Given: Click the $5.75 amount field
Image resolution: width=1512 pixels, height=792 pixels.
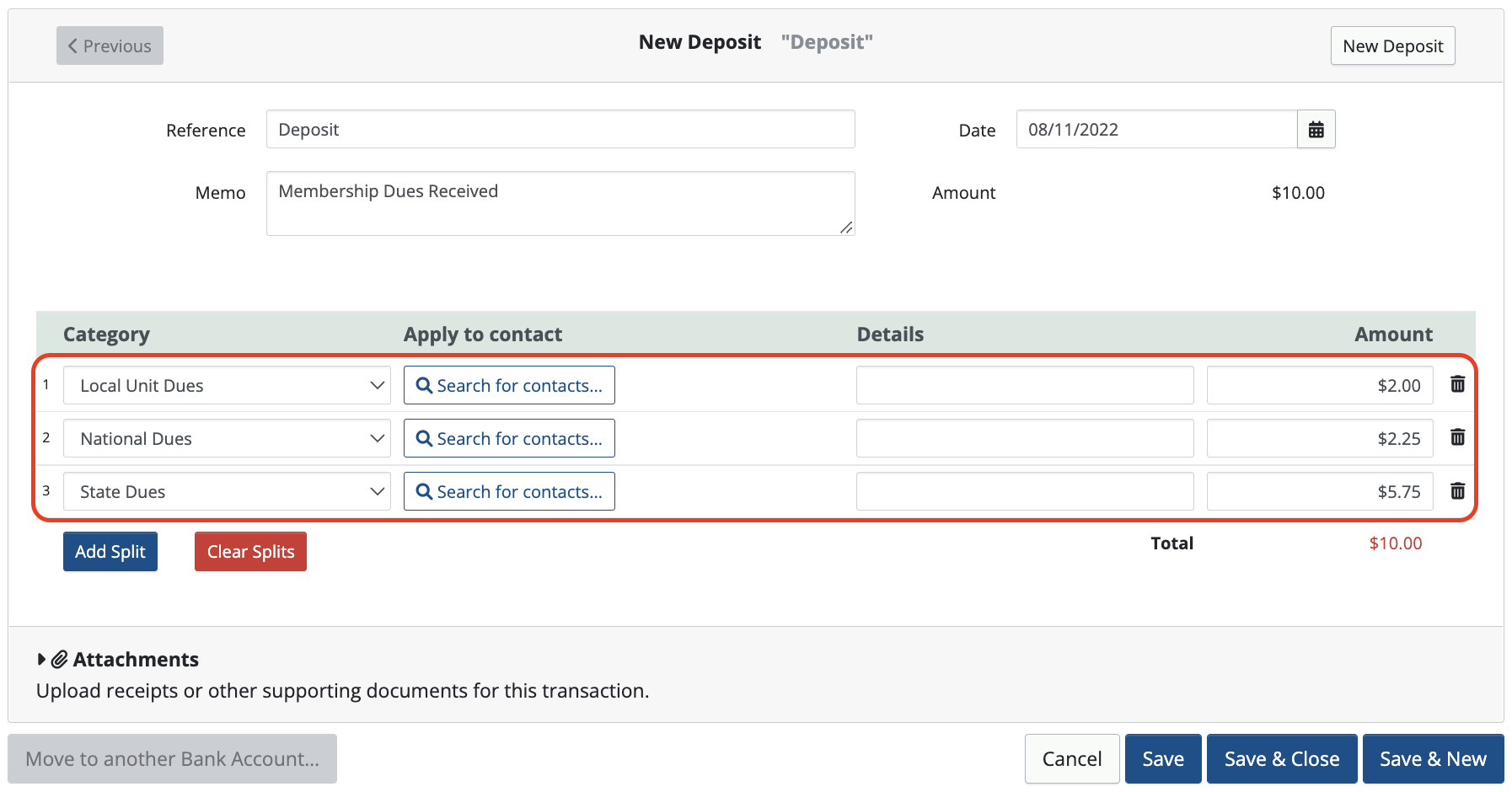Looking at the screenshot, I should point(1320,491).
